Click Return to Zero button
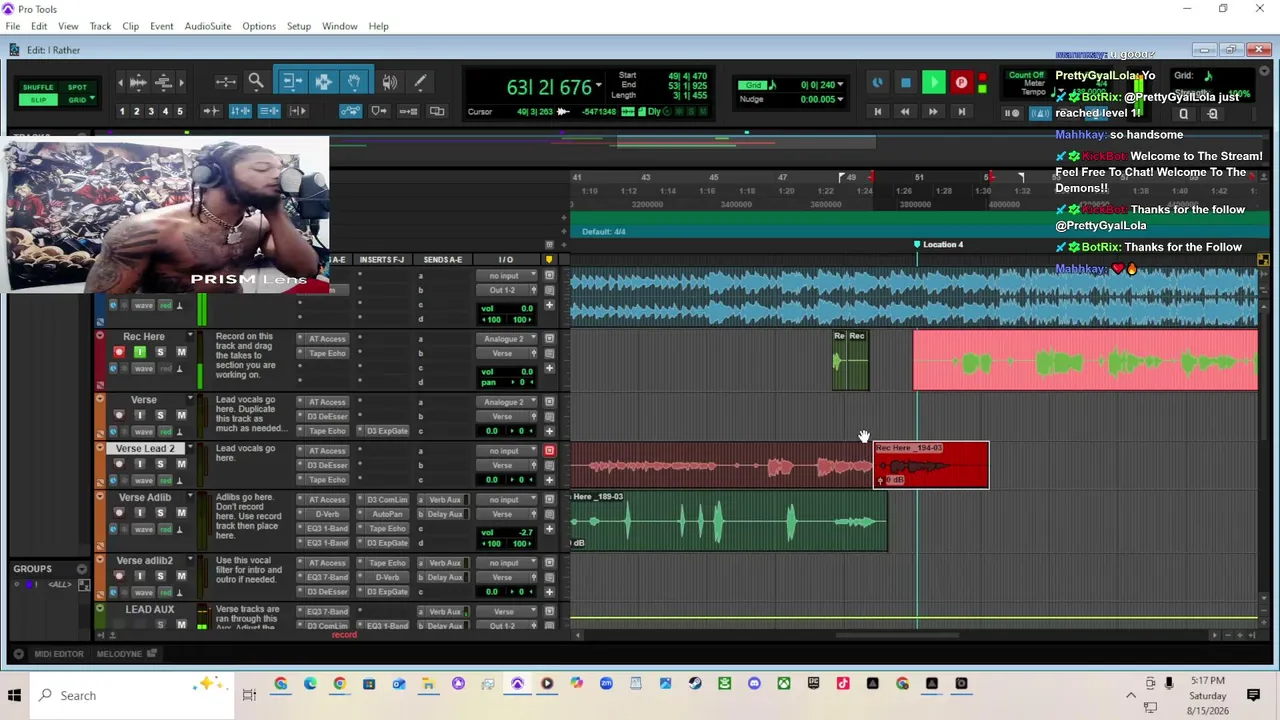The width and height of the screenshot is (1280, 720). (x=878, y=112)
